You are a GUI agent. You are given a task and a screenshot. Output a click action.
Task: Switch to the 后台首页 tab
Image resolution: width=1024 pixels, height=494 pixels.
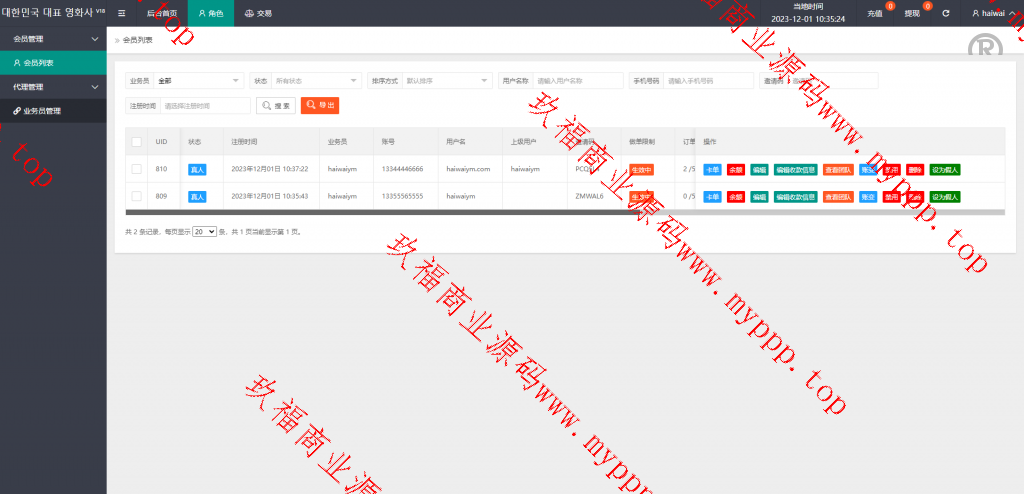tap(161, 13)
